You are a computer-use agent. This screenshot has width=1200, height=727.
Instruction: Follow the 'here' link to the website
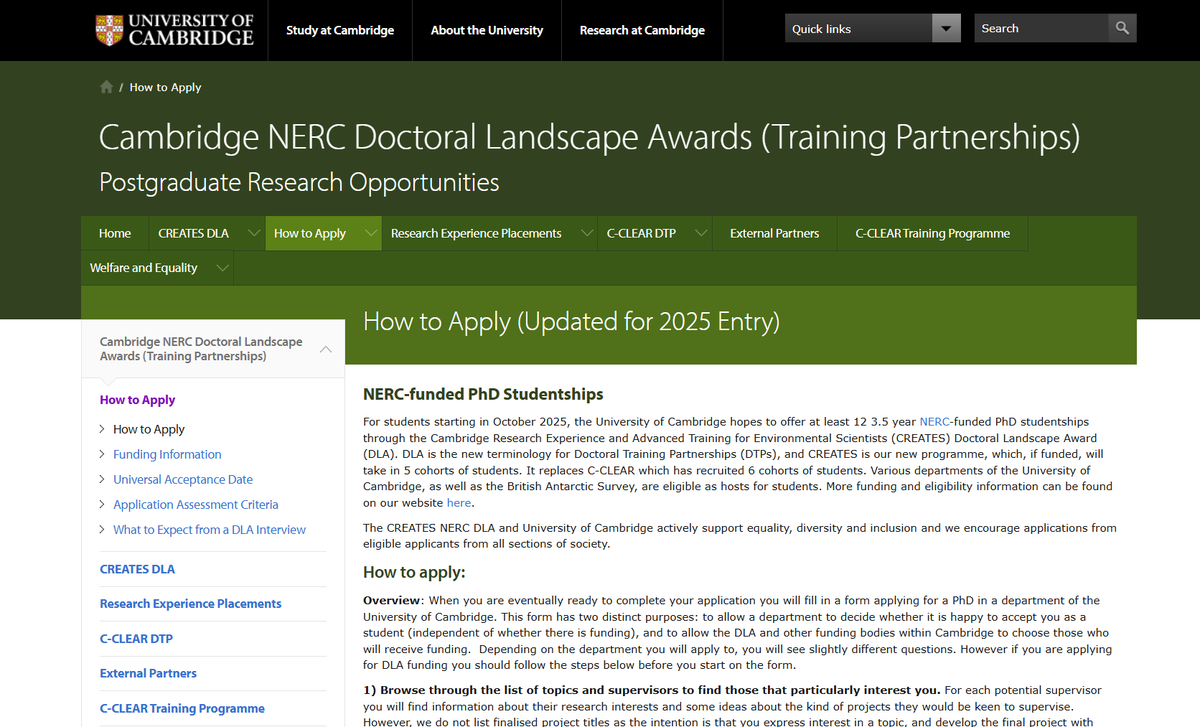pyautogui.click(x=458, y=503)
